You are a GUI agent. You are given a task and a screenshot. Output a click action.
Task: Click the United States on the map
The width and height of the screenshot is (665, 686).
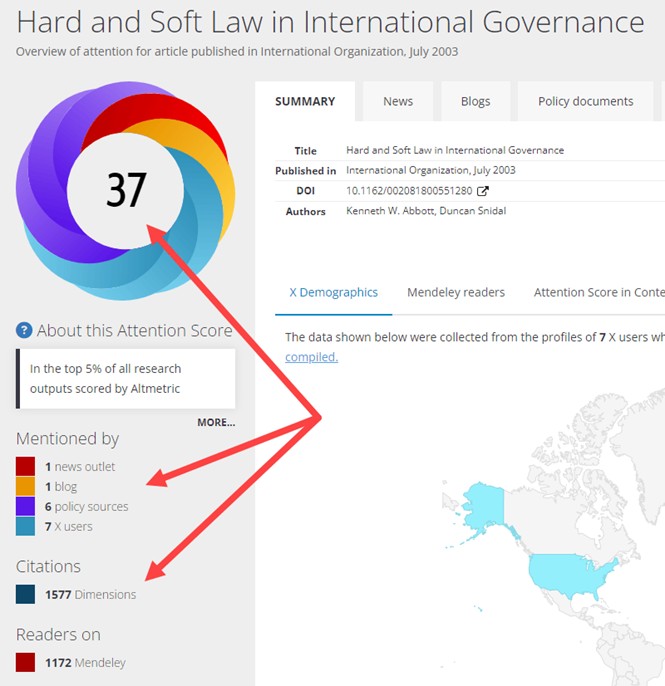[578, 575]
